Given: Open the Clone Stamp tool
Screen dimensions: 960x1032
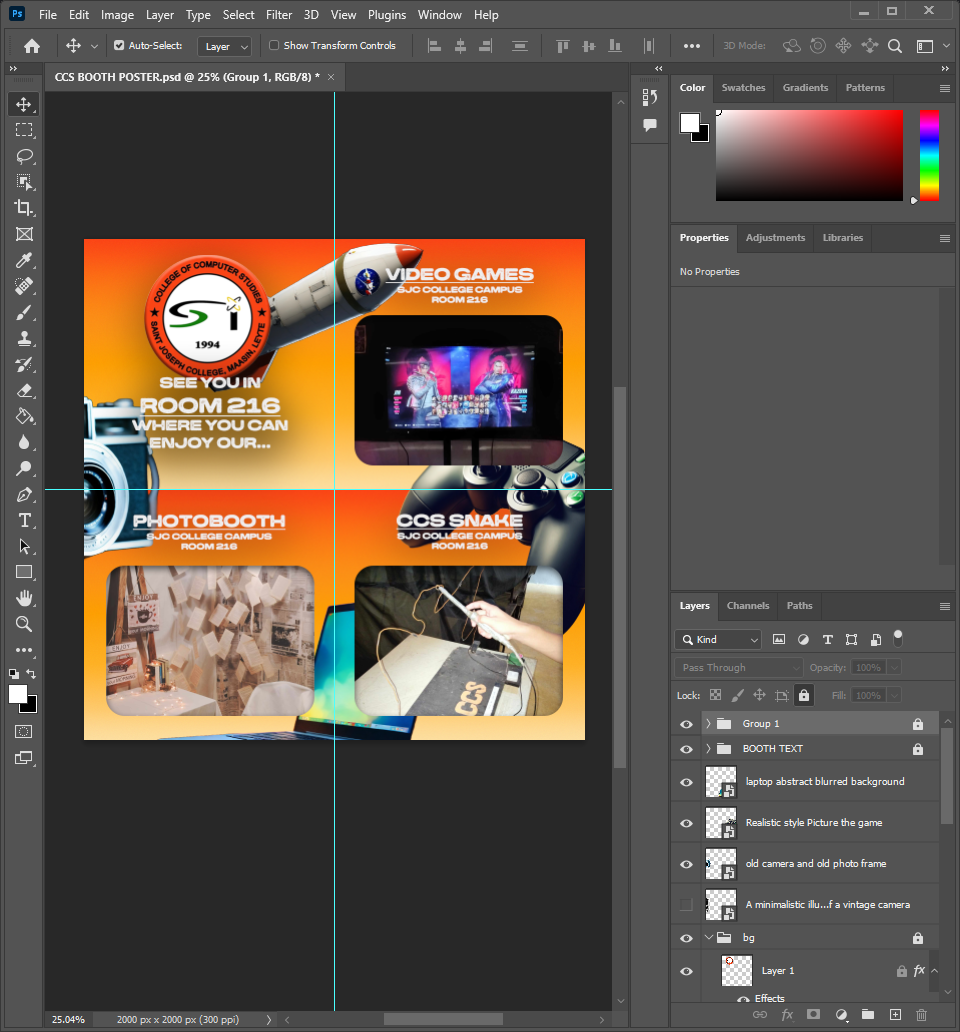Looking at the screenshot, I should pos(24,338).
